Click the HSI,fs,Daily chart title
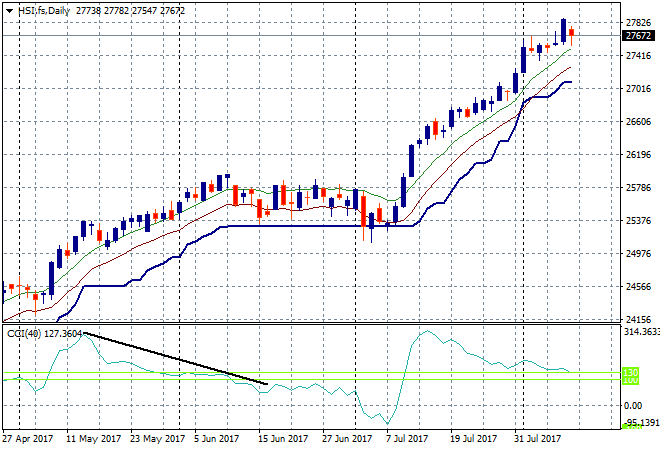The height and width of the screenshot is (450, 660). (44, 11)
